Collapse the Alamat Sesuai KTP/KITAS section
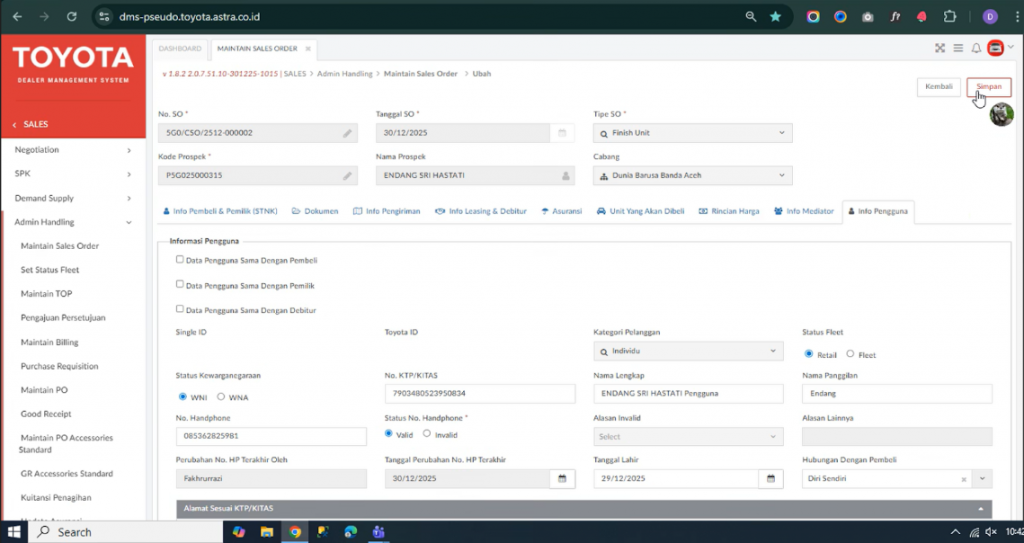 click(979, 509)
